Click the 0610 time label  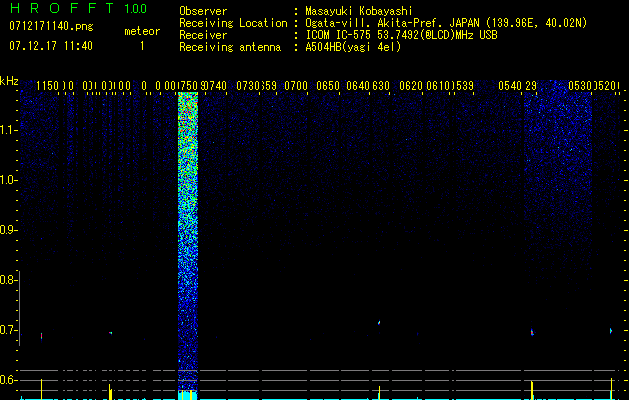point(438,86)
